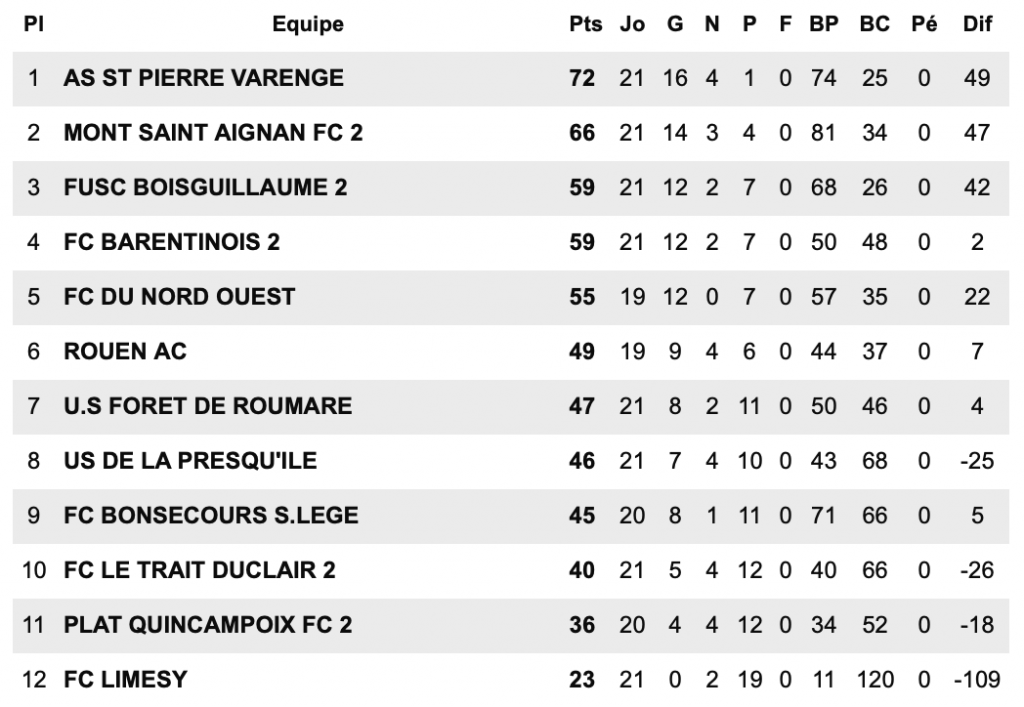Viewport: 1024px width, 707px height.
Task: Open FC BONSECOURS S.LEGE team
Action: (211, 516)
